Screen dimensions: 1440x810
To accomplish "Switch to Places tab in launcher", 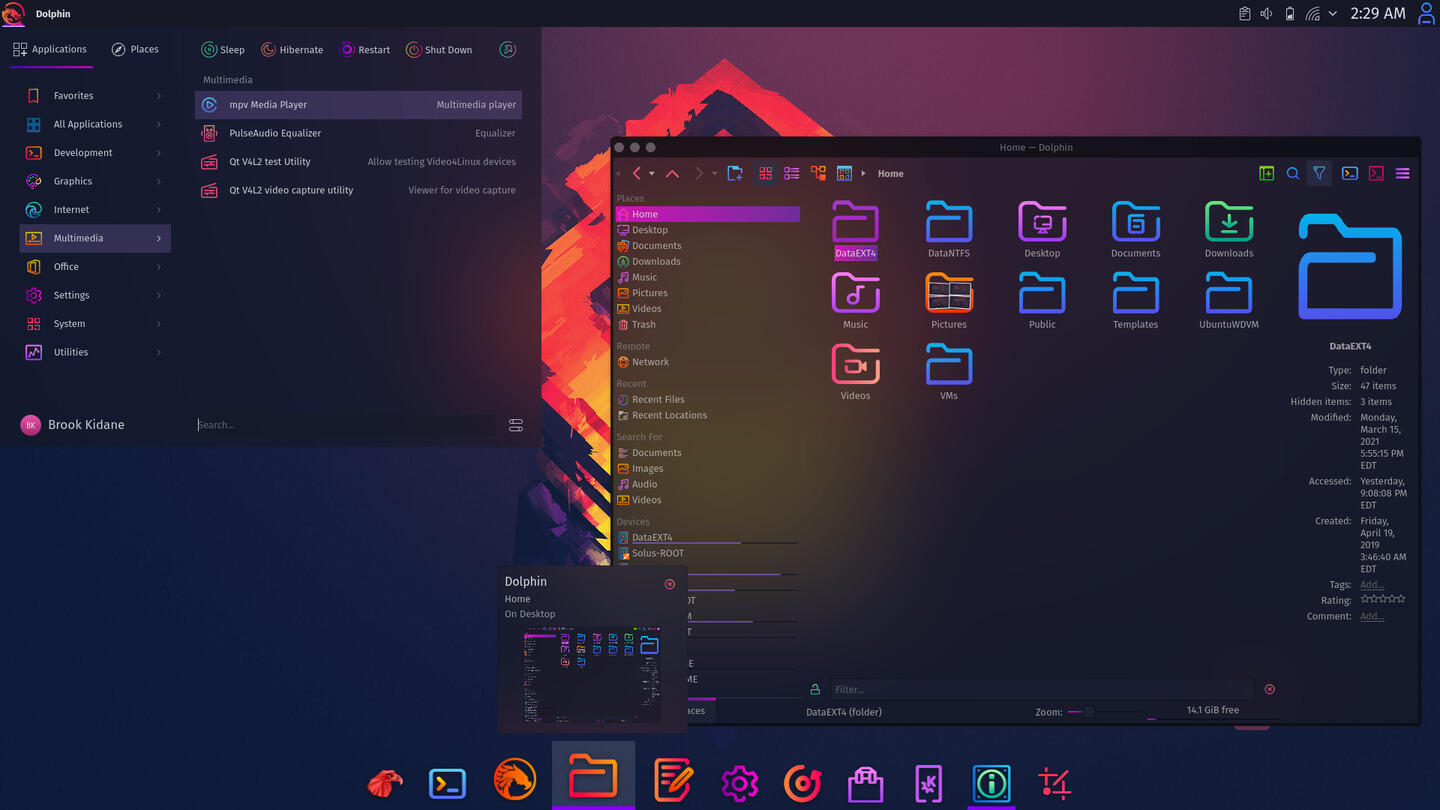I will click(135, 49).
